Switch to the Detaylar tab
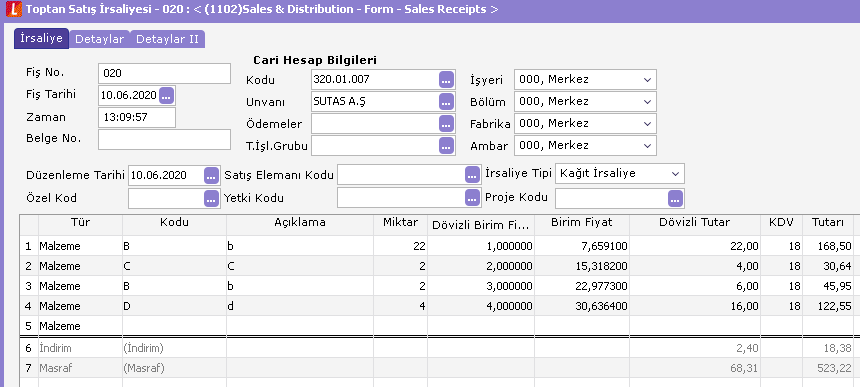 pyautogui.click(x=99, y=39)
